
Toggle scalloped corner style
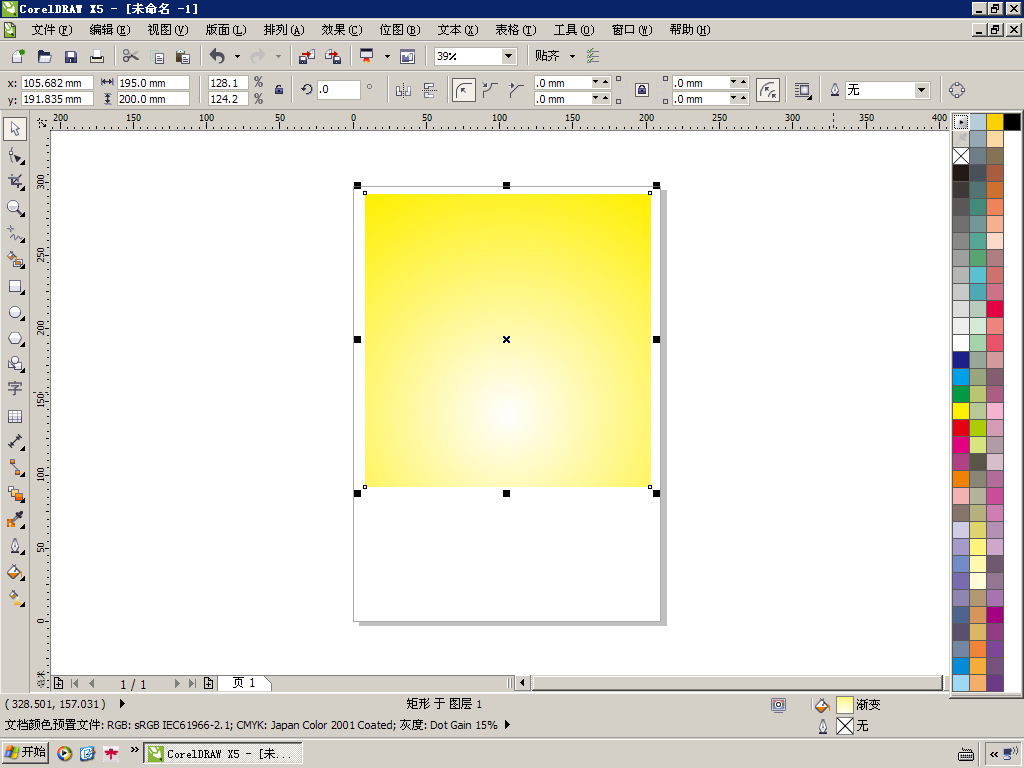click(x=490, y=90)
